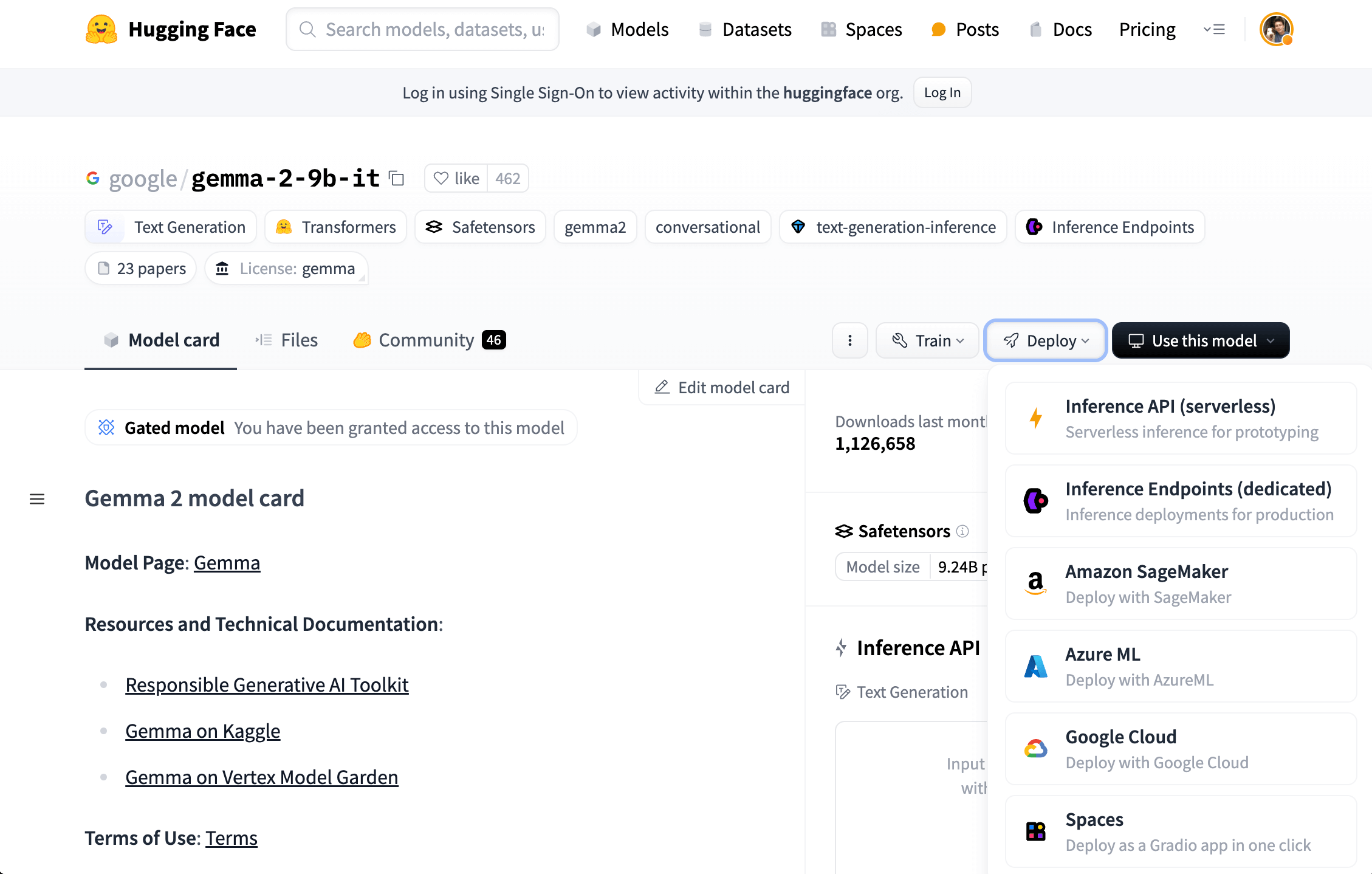The image size is (1372, 874).
Task: Open the table of contents hamburger icon
Action: pos(37,499)
